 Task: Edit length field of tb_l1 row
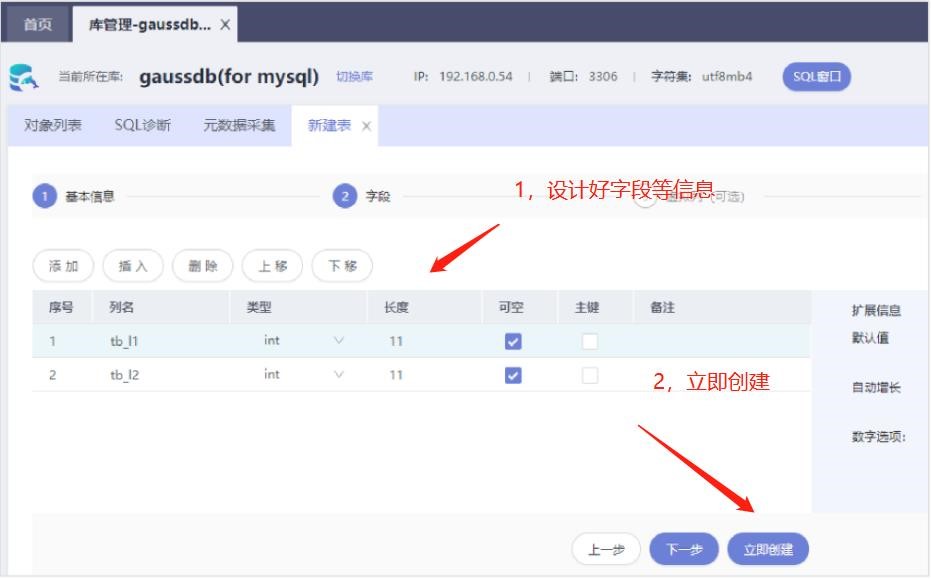(x=396, y=341)
